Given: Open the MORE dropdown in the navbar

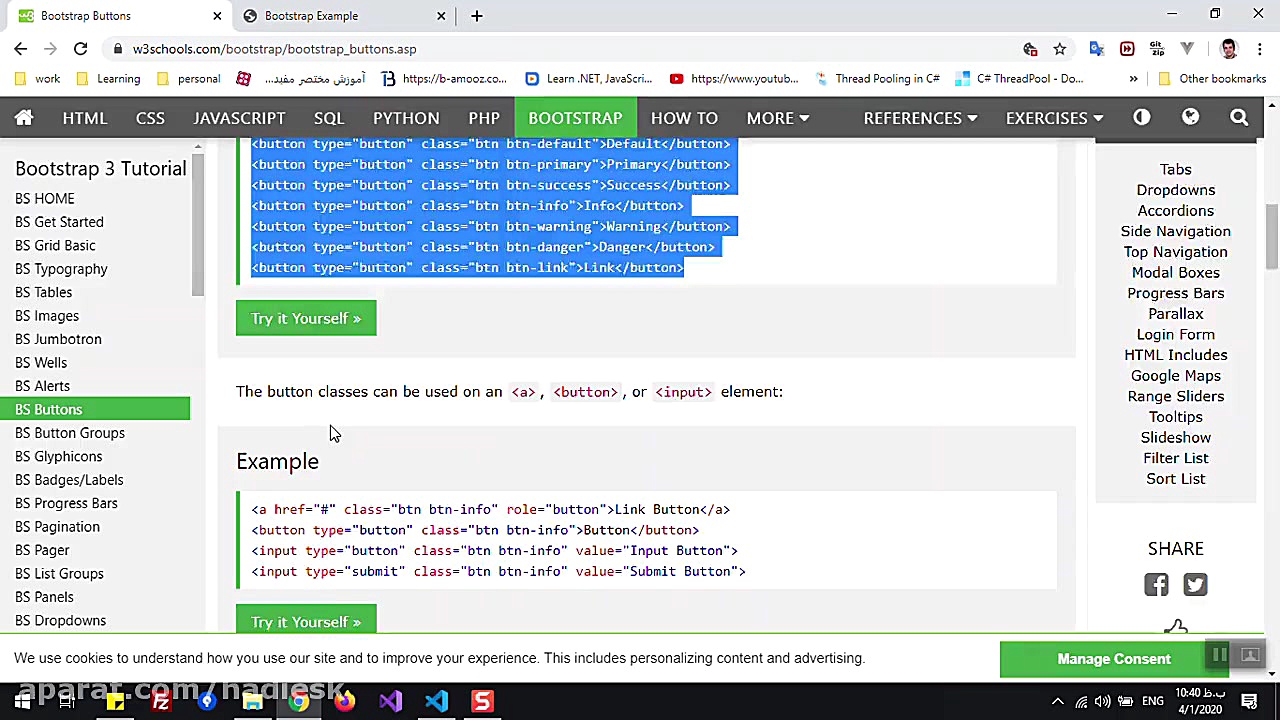Looking at the screenshot, I should click(x=778, y=118).
